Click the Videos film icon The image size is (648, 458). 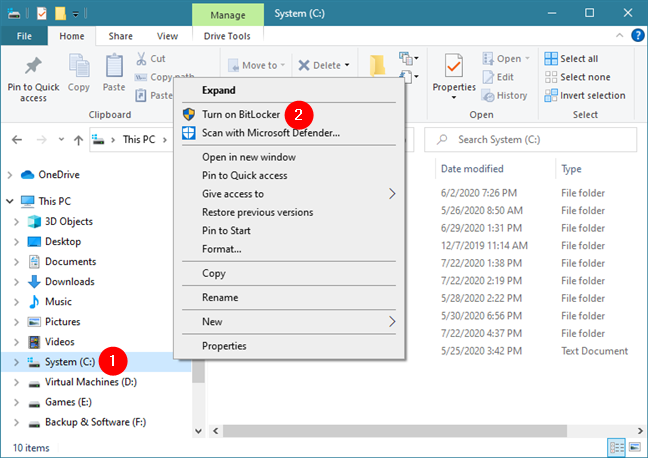pos(34,342)
